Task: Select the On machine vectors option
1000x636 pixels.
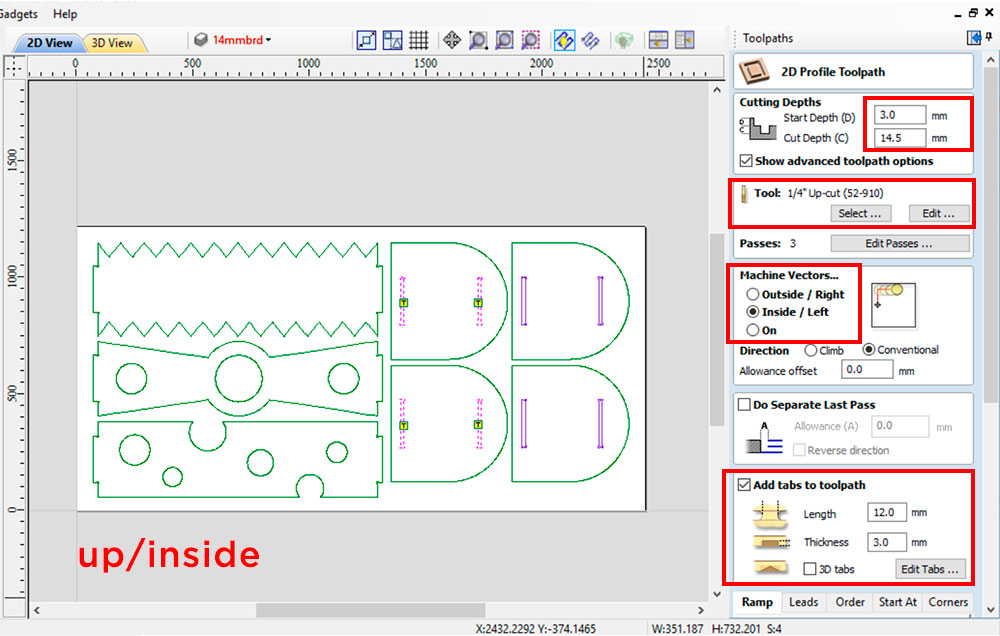Action: click(753, 330)
